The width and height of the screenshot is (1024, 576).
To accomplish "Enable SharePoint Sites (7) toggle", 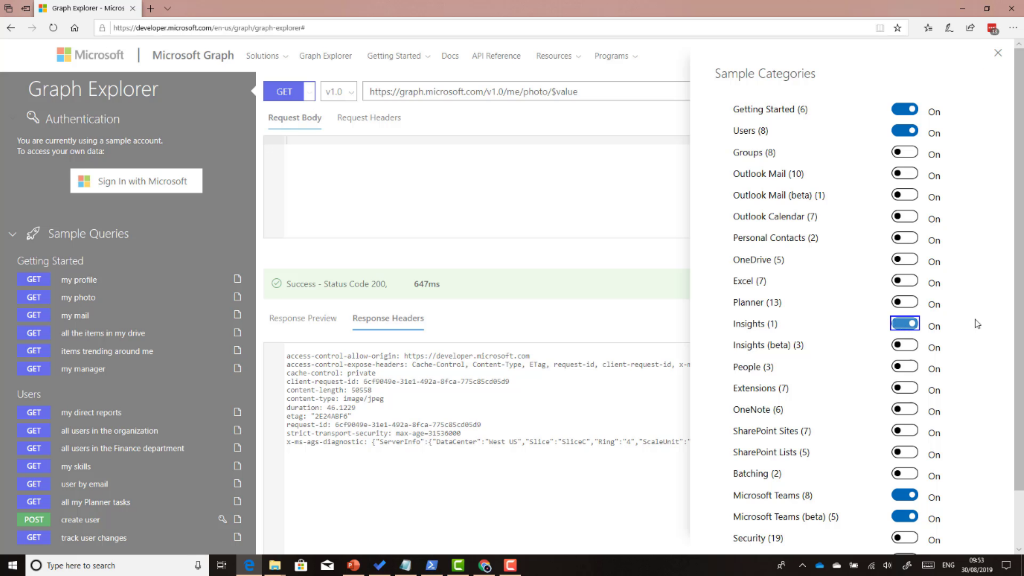I will pos(904,430).
